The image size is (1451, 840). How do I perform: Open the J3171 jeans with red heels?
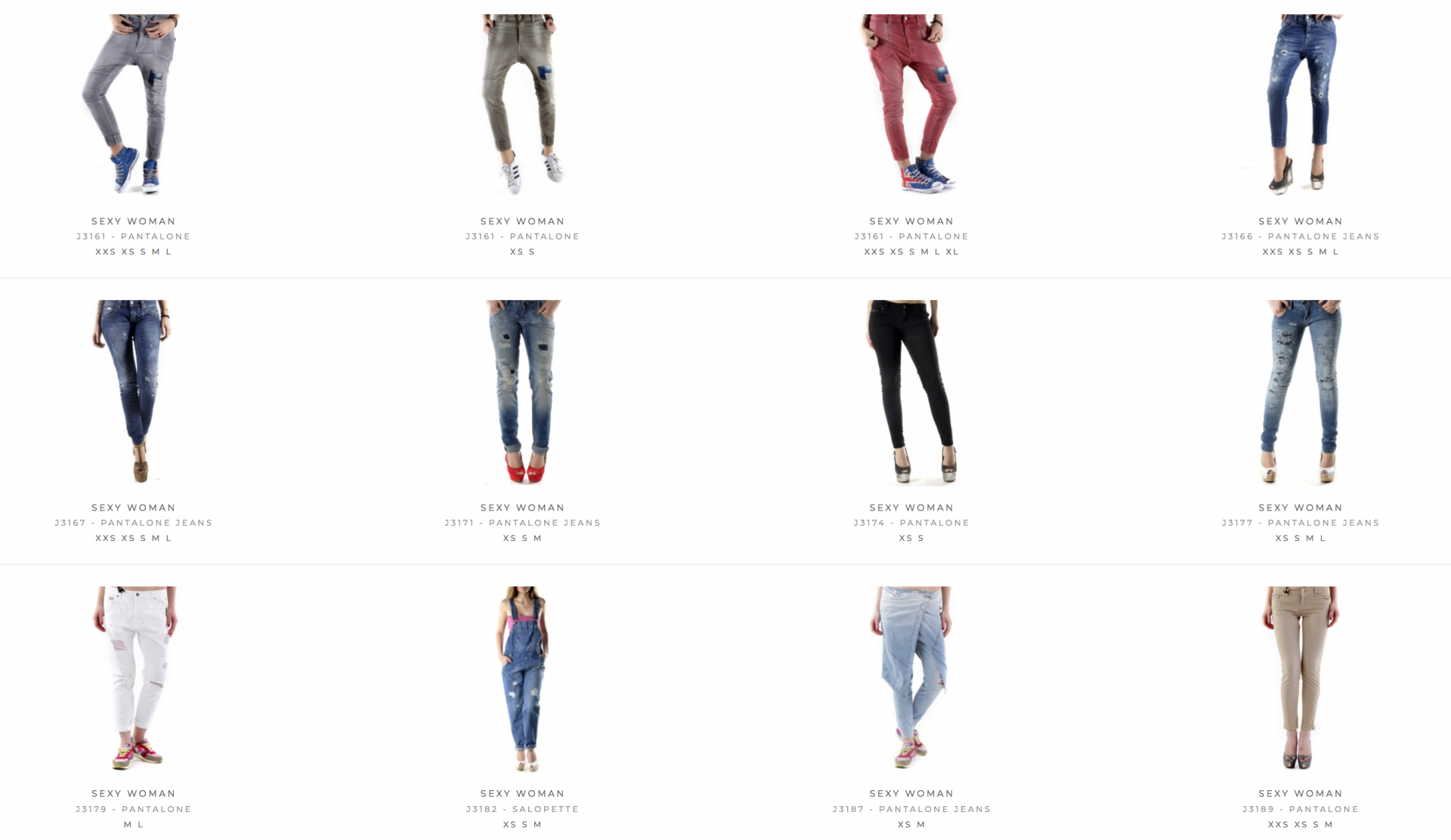[522, 392]
